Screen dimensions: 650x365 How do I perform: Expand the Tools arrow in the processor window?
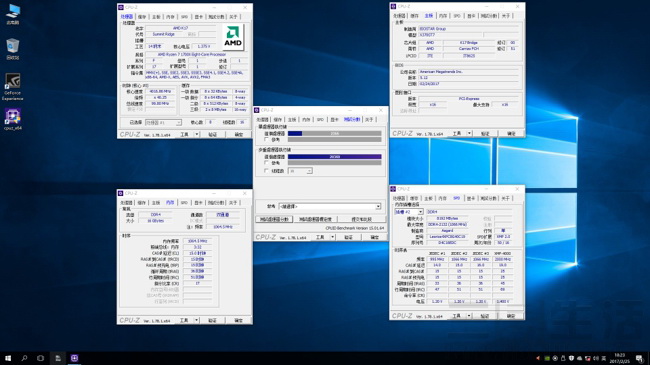(197, 134)
